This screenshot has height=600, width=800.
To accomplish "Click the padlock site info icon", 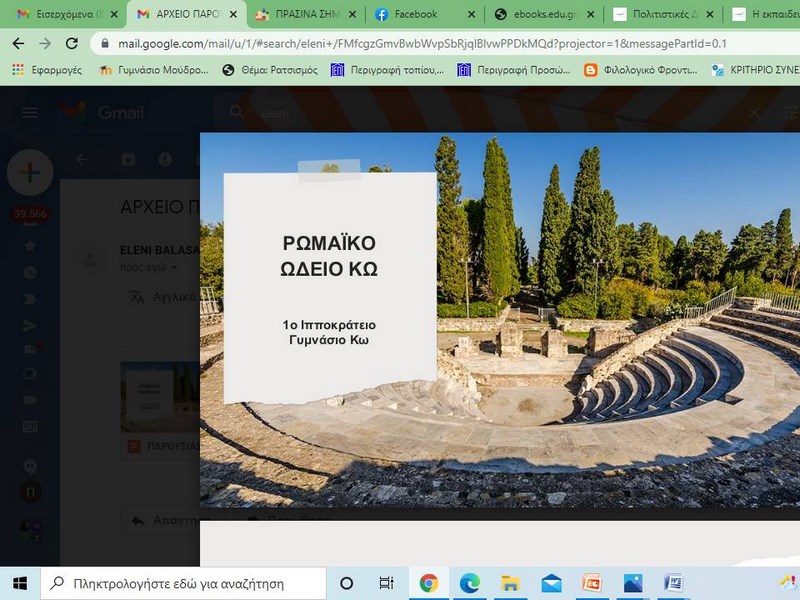I will (105, 43).
